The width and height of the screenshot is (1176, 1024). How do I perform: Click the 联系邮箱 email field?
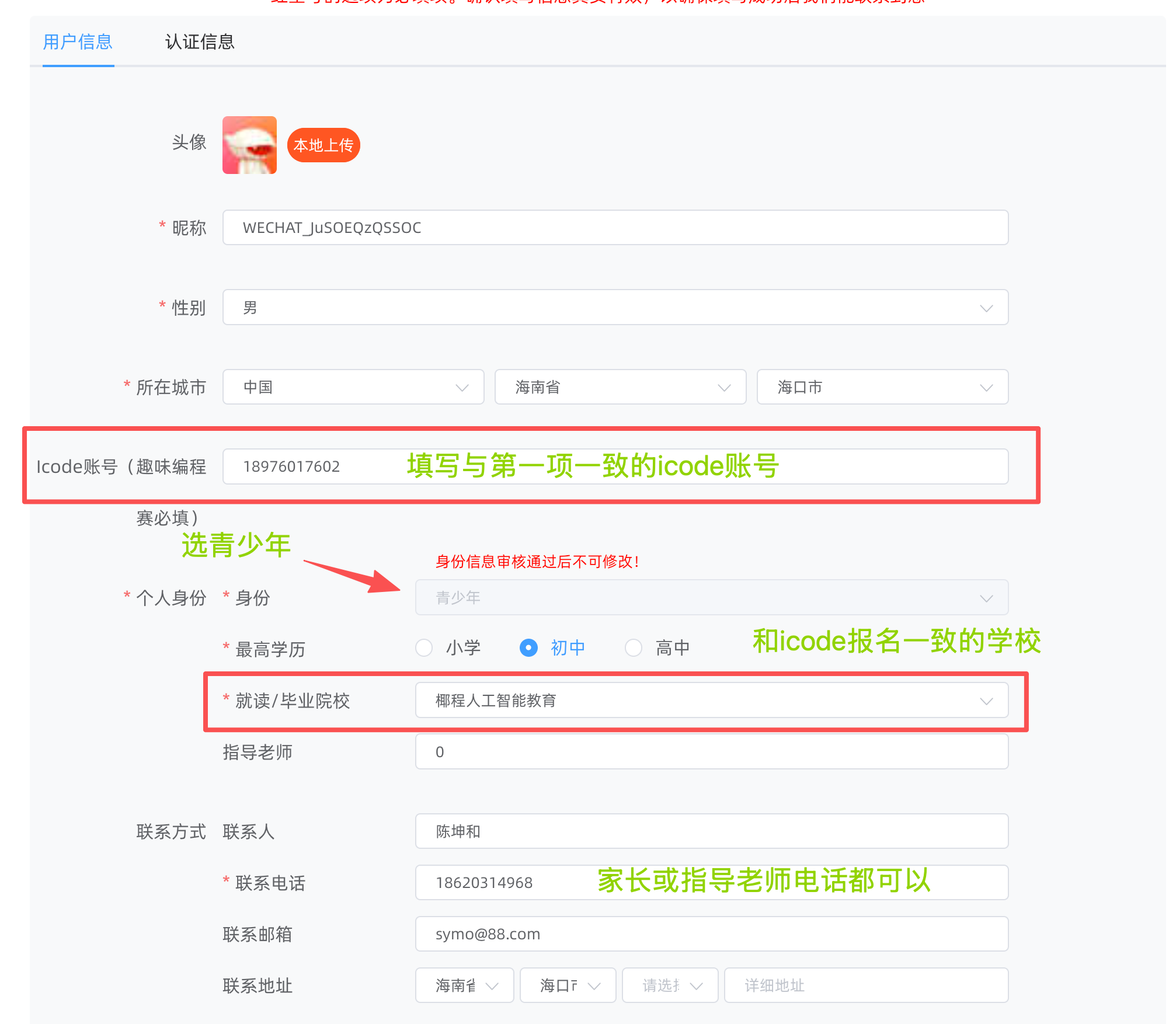click(x=712, y=934)
